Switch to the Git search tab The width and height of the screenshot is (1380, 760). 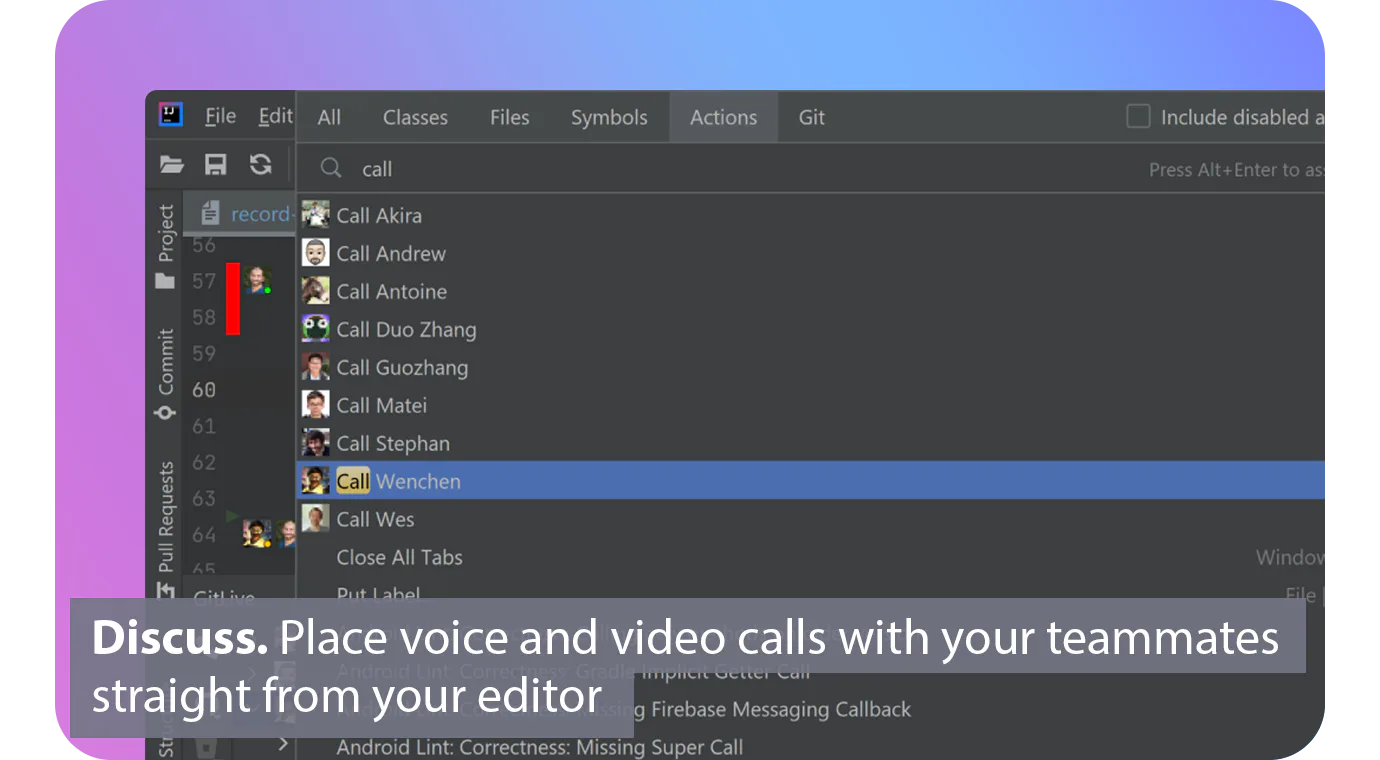(811, 117)
